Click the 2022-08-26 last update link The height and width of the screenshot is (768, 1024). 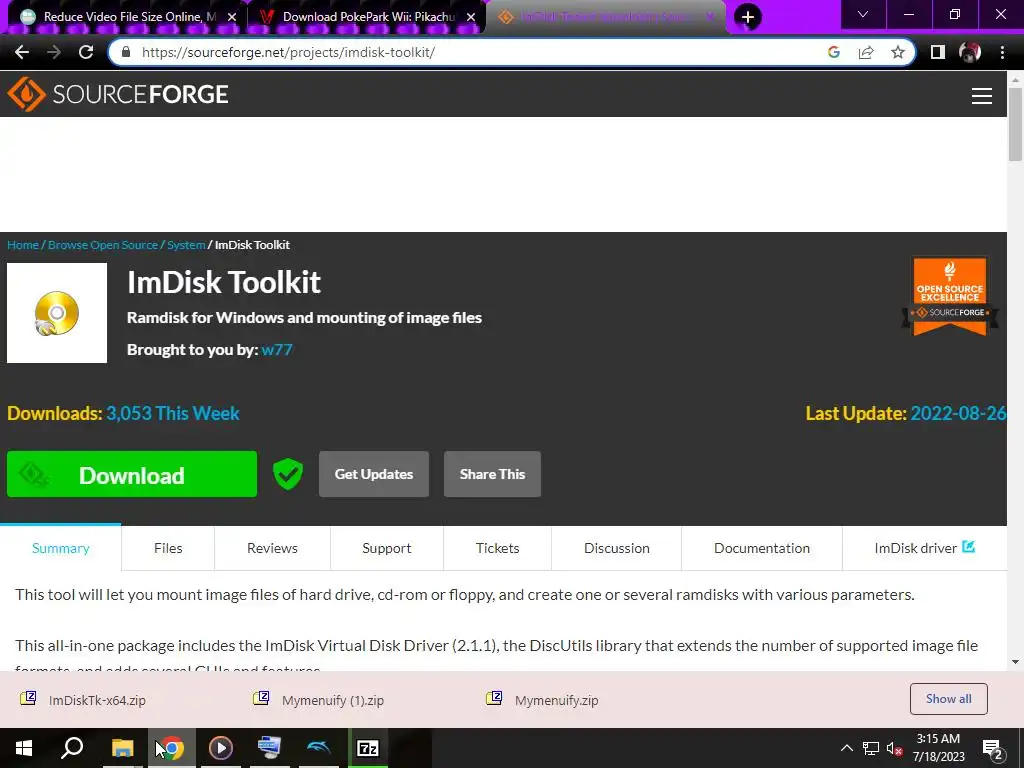click(x=958, y=413)
